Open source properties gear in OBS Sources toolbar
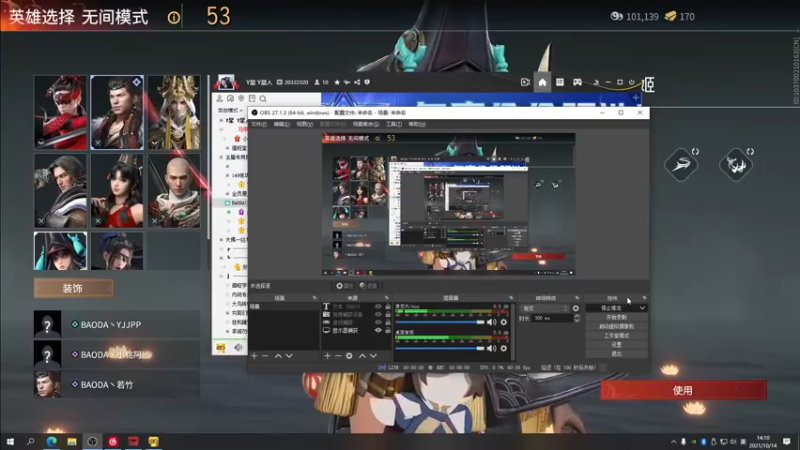The image size is (800, 450). coord(349,356)
